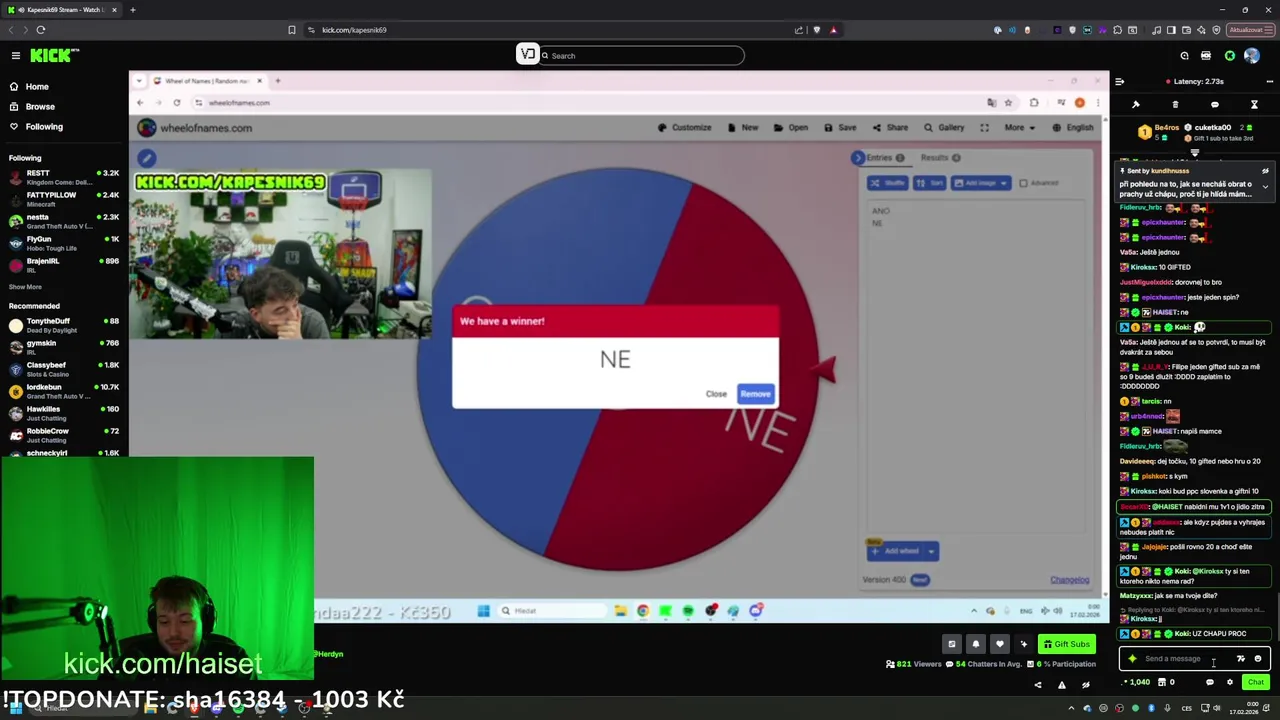Open the chat identity bubble icon
The height and width of the screenshot is (720, 1280).
(x=1209, y=682)
